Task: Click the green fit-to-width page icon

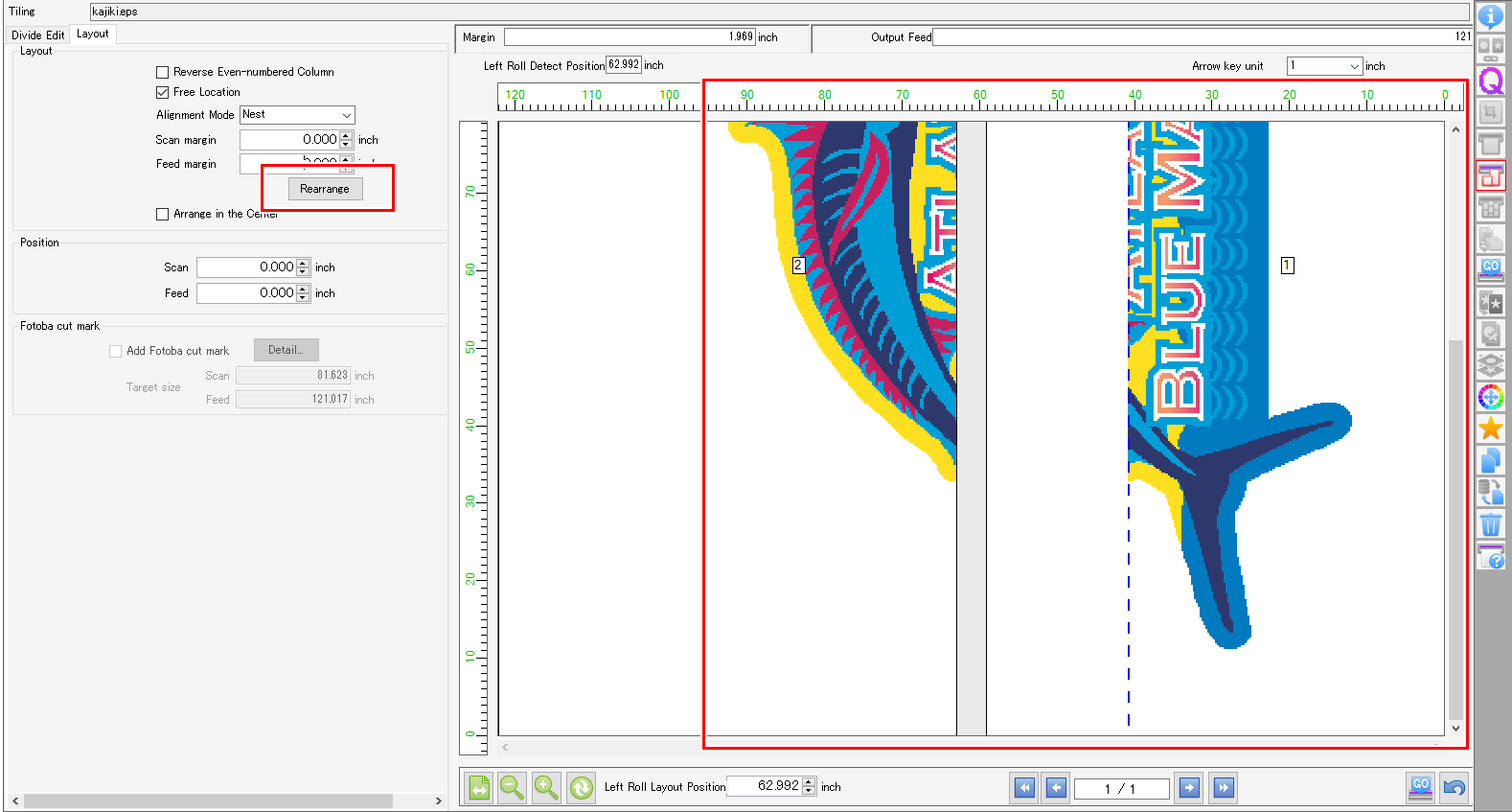Action: point(478,787)
